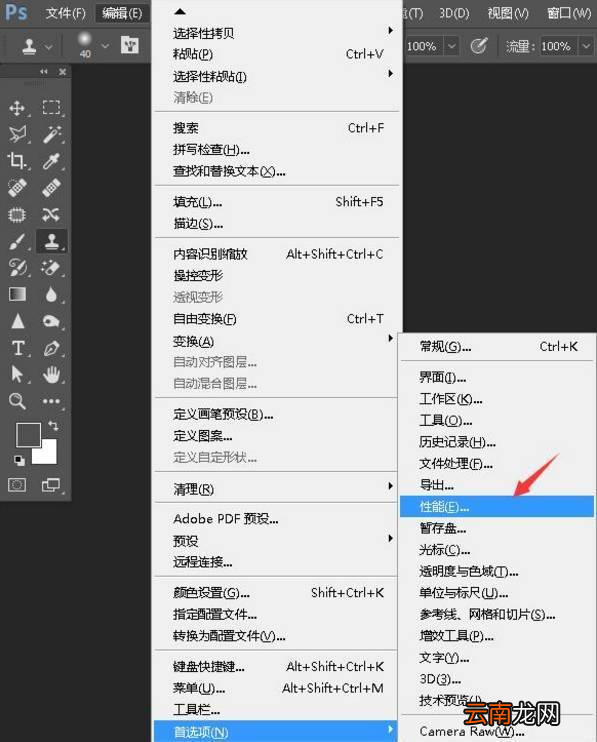Select the Spot Healing Brush tool
This screenshot has height=742, width=597.
(18, 188)
